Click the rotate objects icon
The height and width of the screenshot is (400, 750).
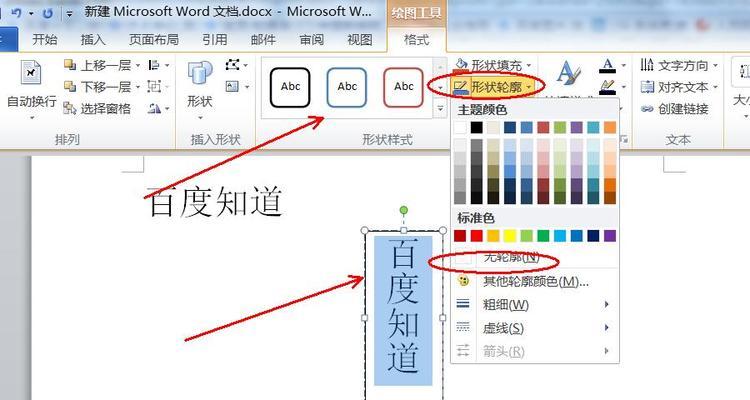click(154, 109)
